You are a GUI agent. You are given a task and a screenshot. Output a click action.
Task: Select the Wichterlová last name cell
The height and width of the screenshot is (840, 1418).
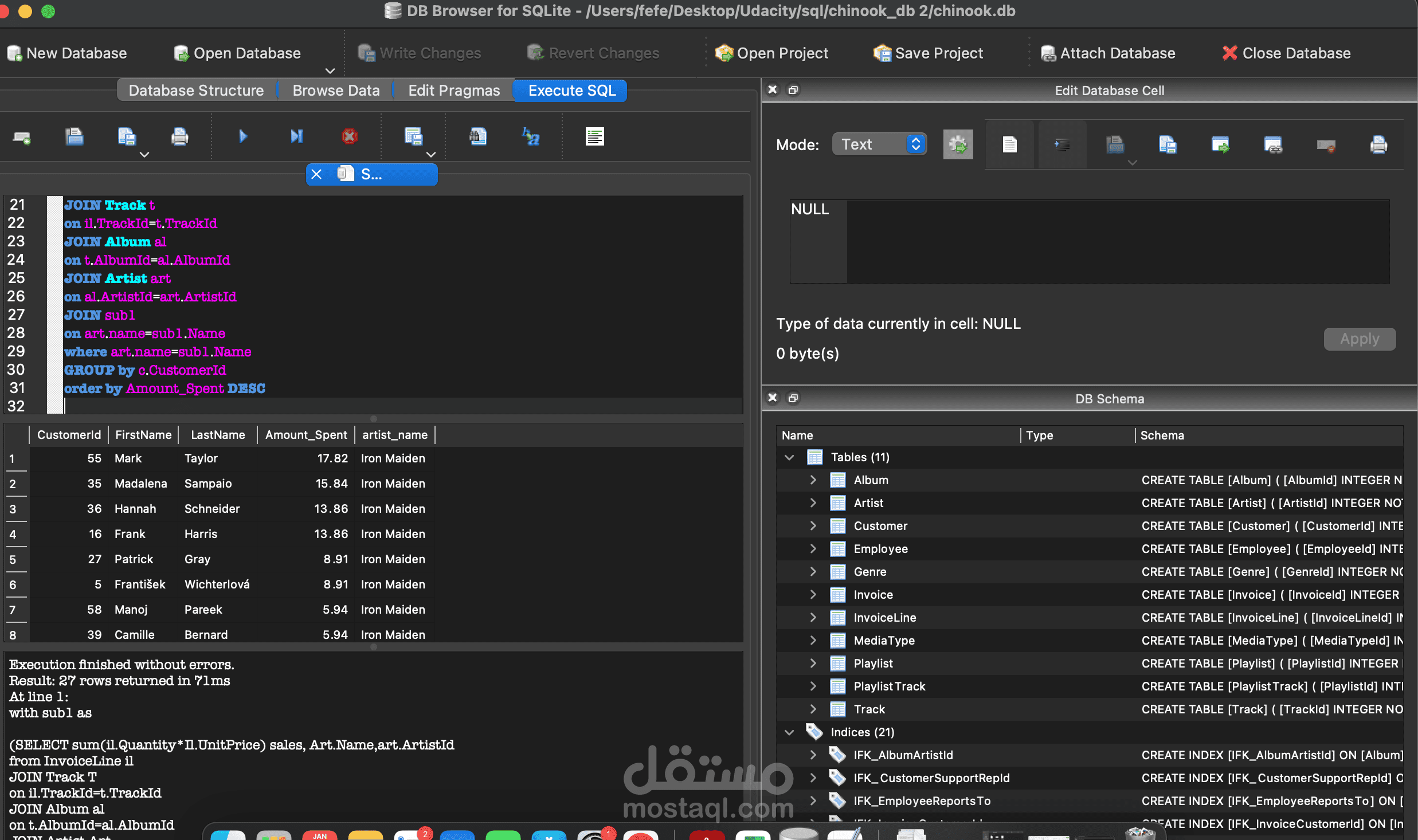click(217, 584)
